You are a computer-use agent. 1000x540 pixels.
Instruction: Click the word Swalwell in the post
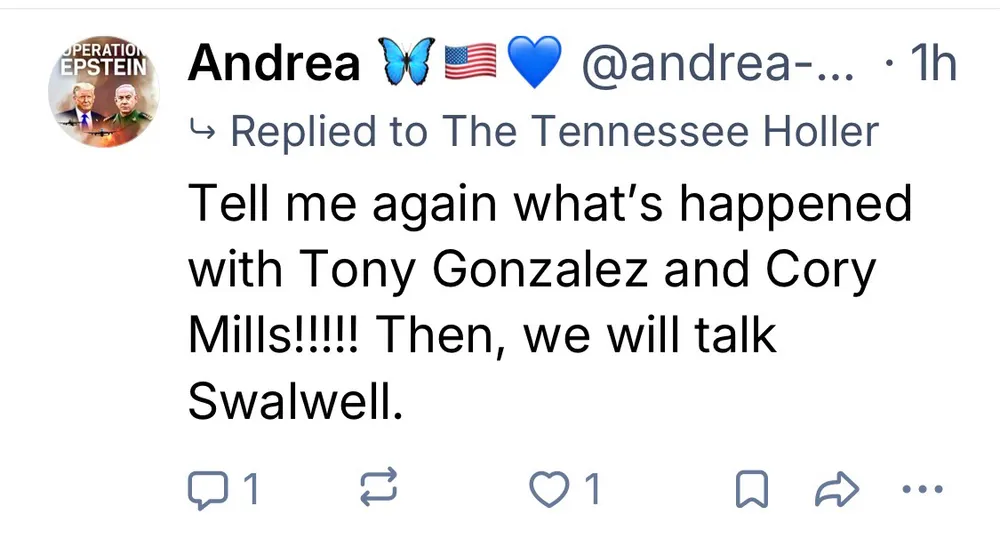(295, 400)
